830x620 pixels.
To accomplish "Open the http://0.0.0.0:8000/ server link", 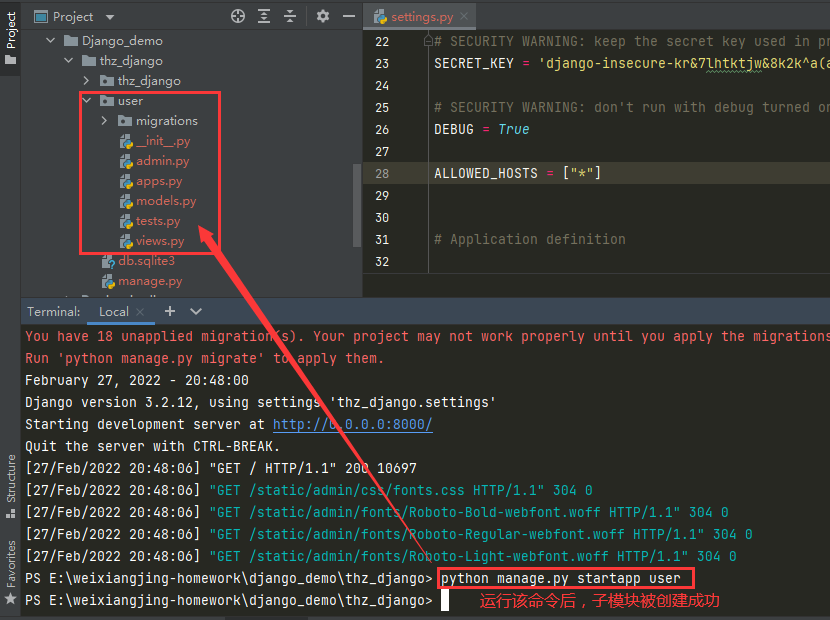I will coord(353,425).
